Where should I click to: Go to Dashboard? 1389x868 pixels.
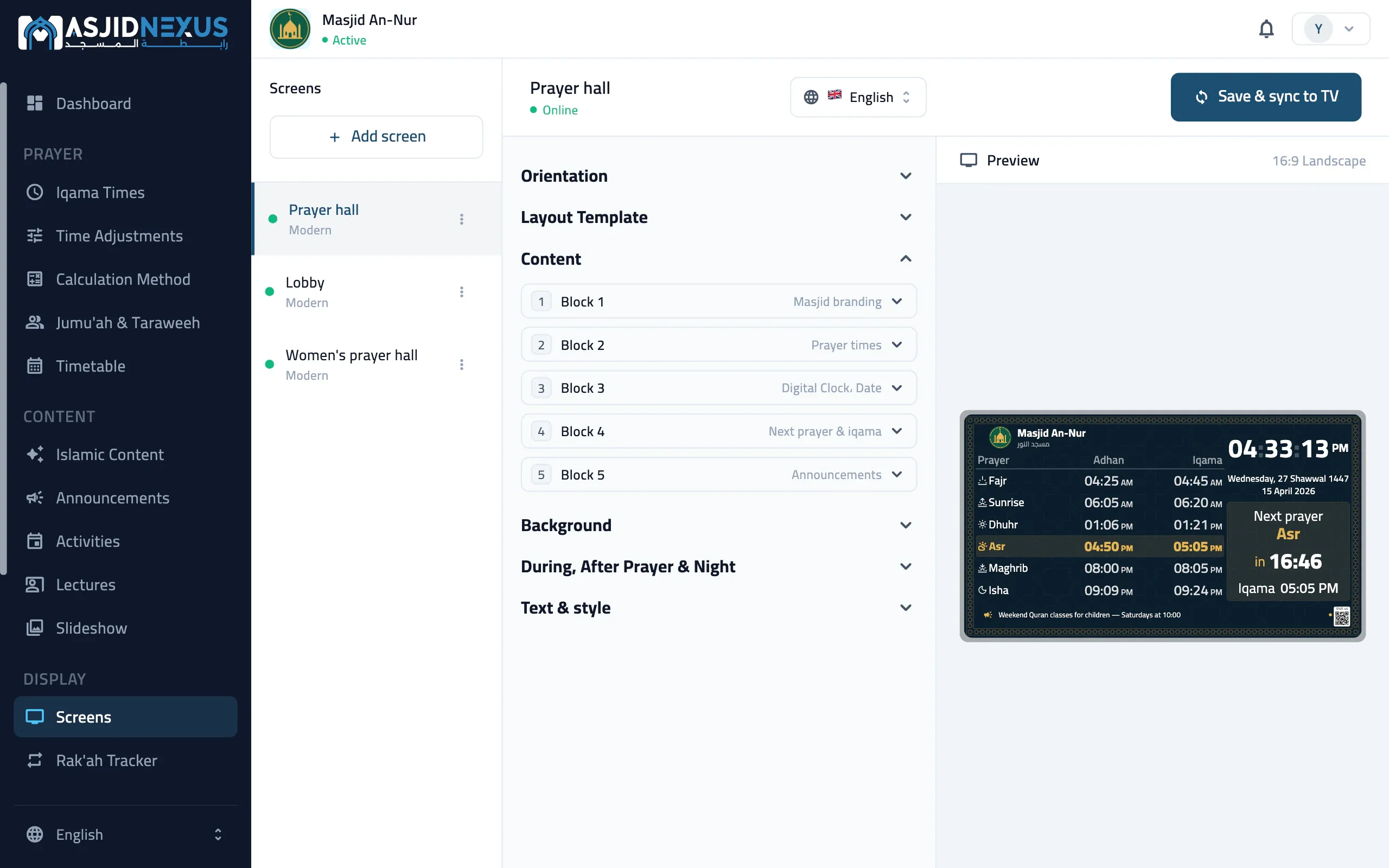tap(125, 103)
